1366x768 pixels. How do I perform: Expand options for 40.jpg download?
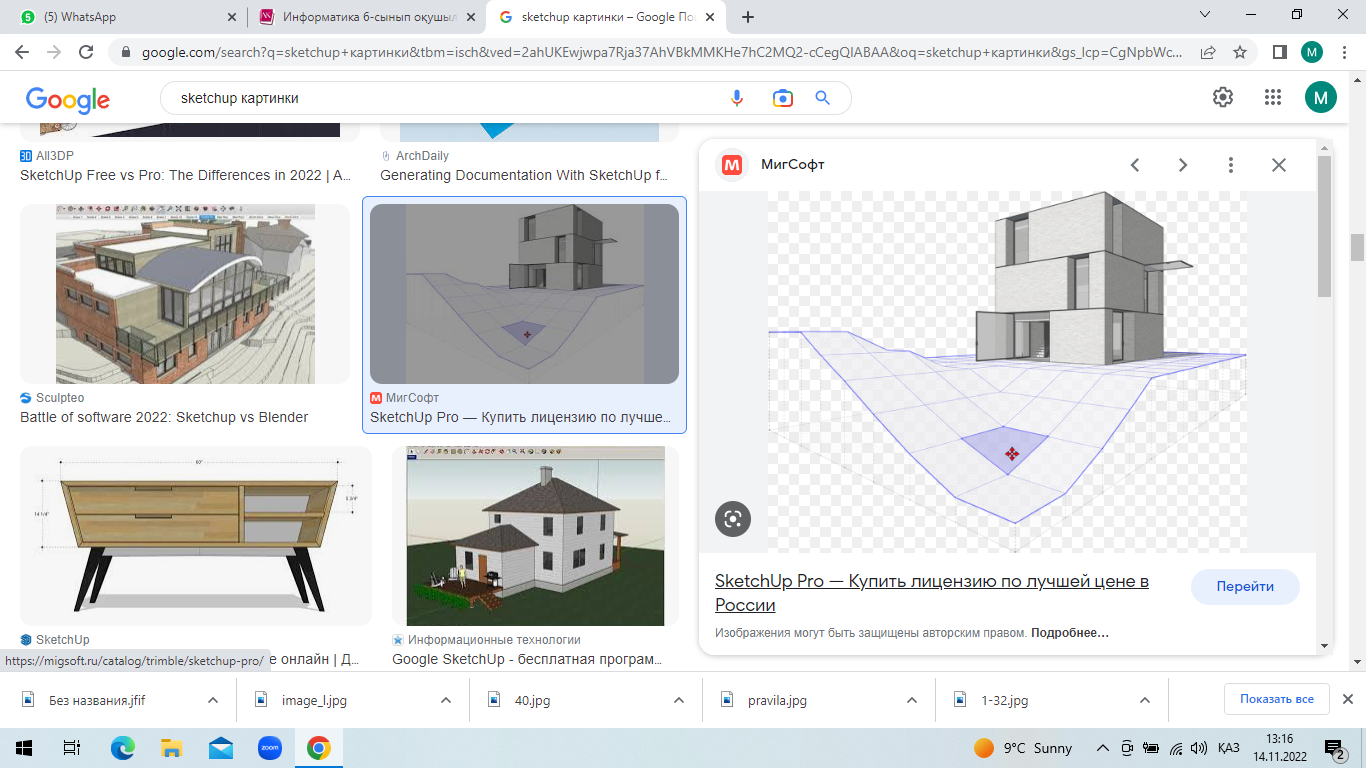click(679, 700)
